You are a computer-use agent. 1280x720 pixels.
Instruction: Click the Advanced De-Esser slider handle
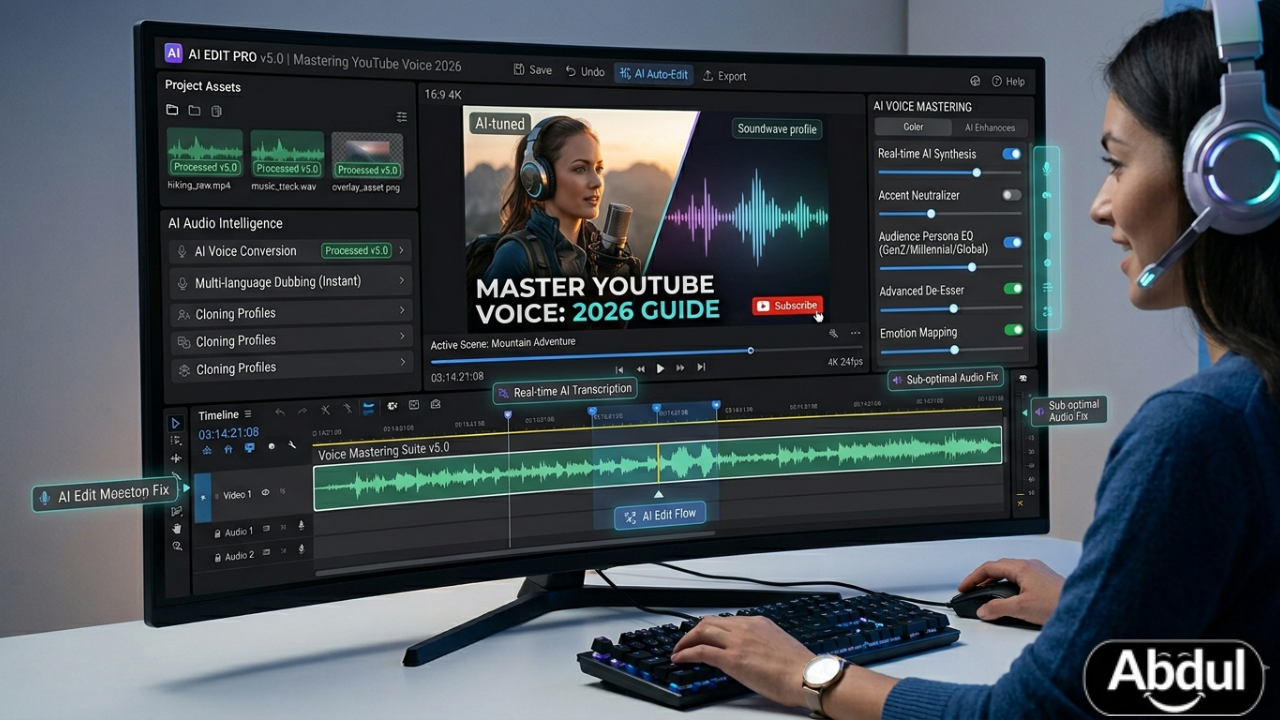coord(953,308)
